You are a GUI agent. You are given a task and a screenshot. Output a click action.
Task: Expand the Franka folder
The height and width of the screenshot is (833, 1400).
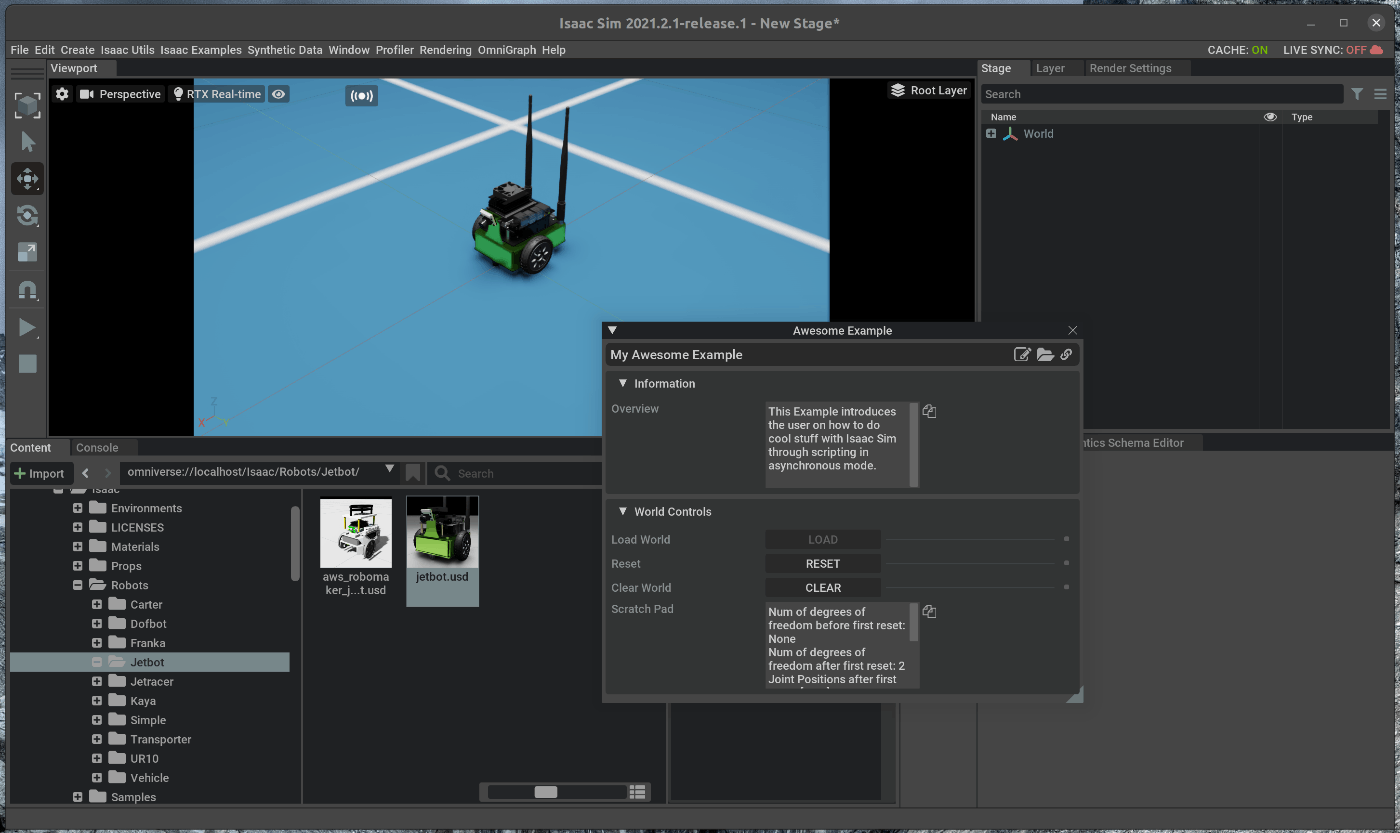97,643
